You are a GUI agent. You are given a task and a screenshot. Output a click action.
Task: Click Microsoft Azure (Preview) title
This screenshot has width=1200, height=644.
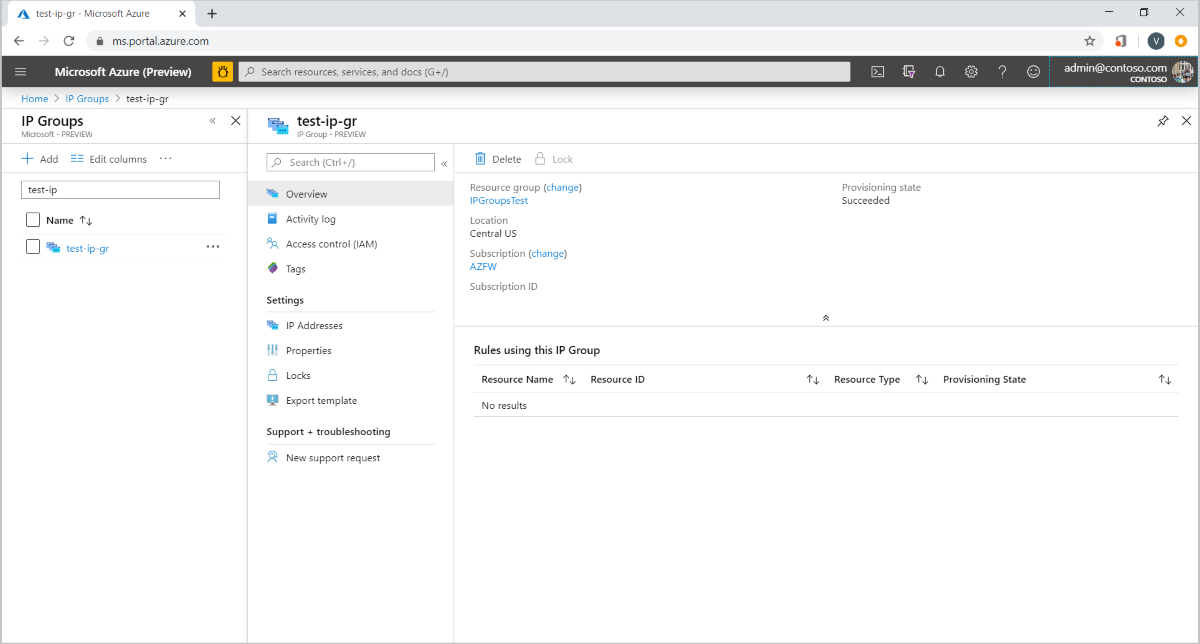[x=123, y=72]
